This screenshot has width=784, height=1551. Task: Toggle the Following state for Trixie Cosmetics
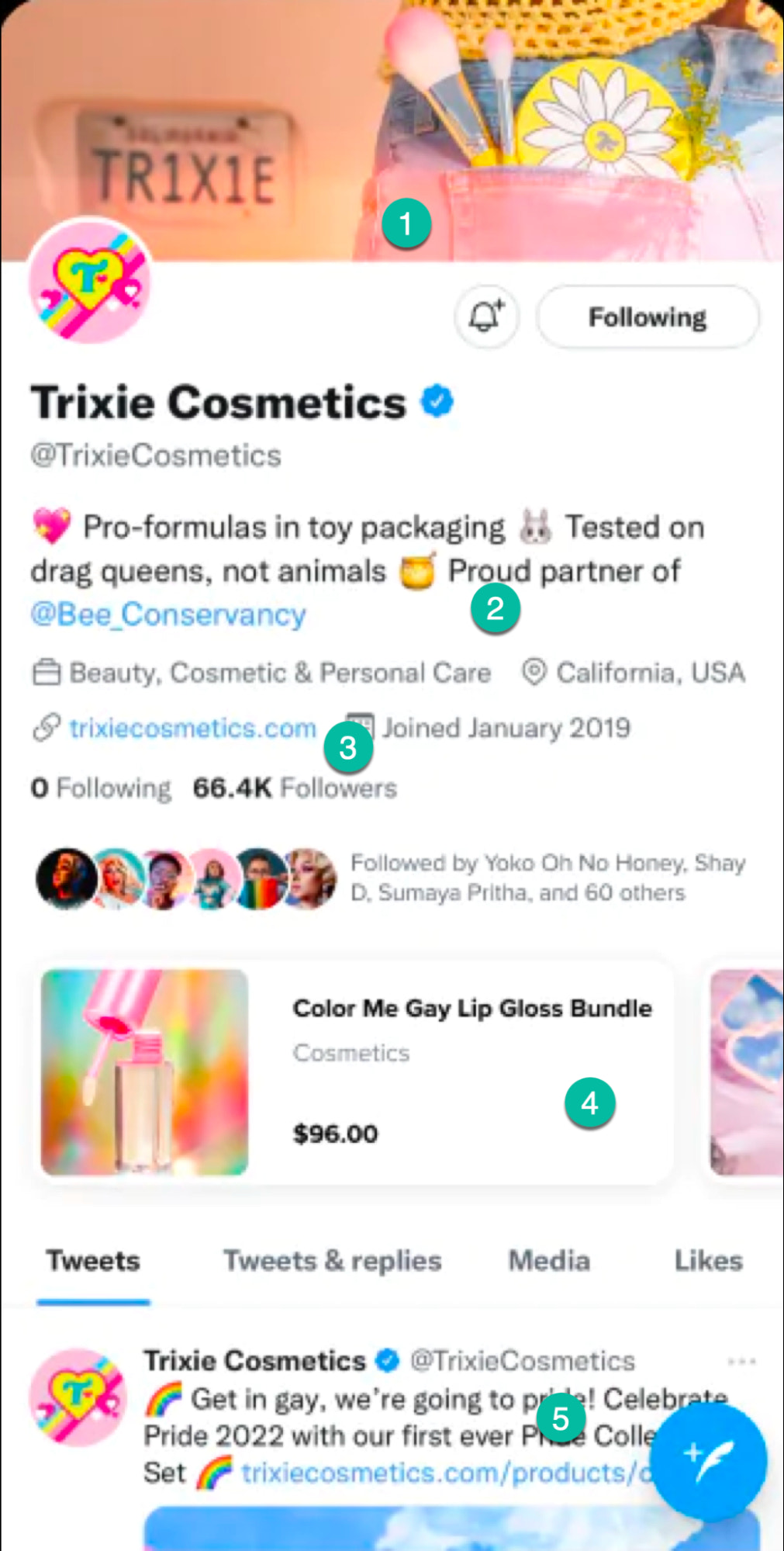pyautogui.click(x=648, y=317)
